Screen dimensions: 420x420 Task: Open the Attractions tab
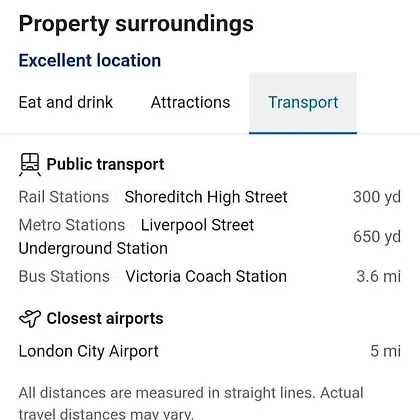190,102
